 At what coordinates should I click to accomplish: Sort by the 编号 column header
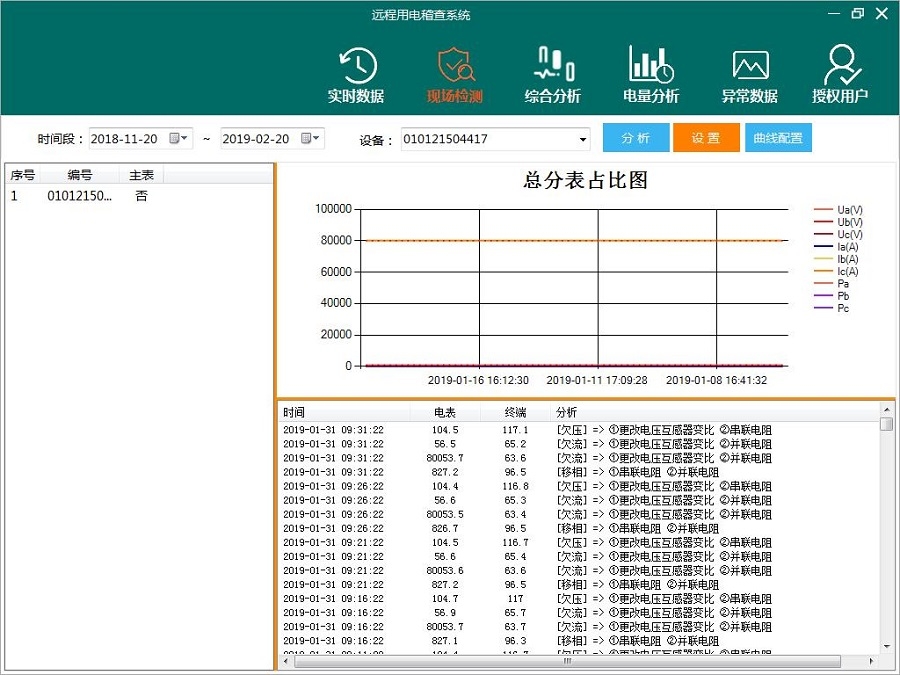click(x=80, y=175)
